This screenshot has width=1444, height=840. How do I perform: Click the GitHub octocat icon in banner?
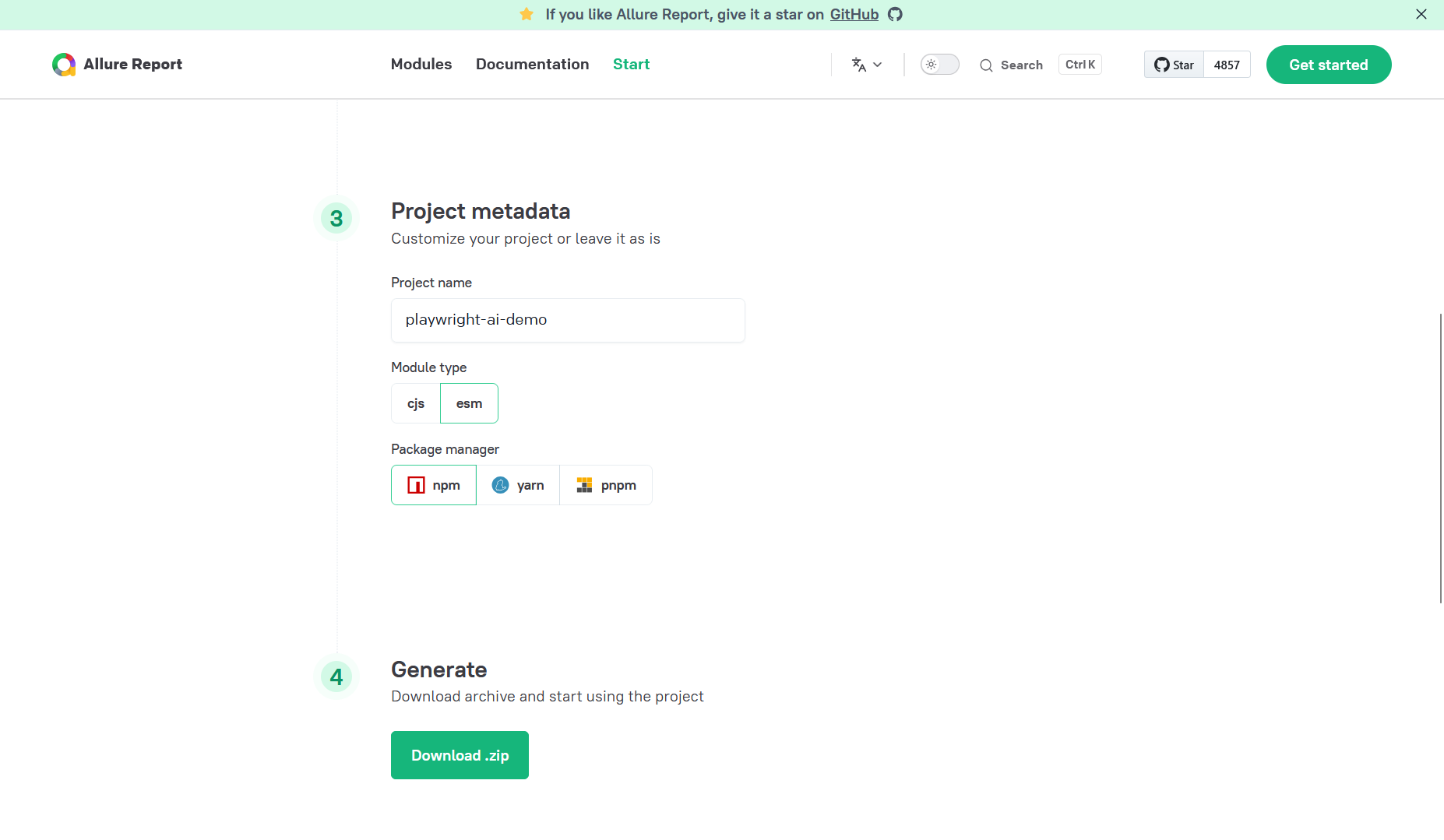click(x=895, y=15)
